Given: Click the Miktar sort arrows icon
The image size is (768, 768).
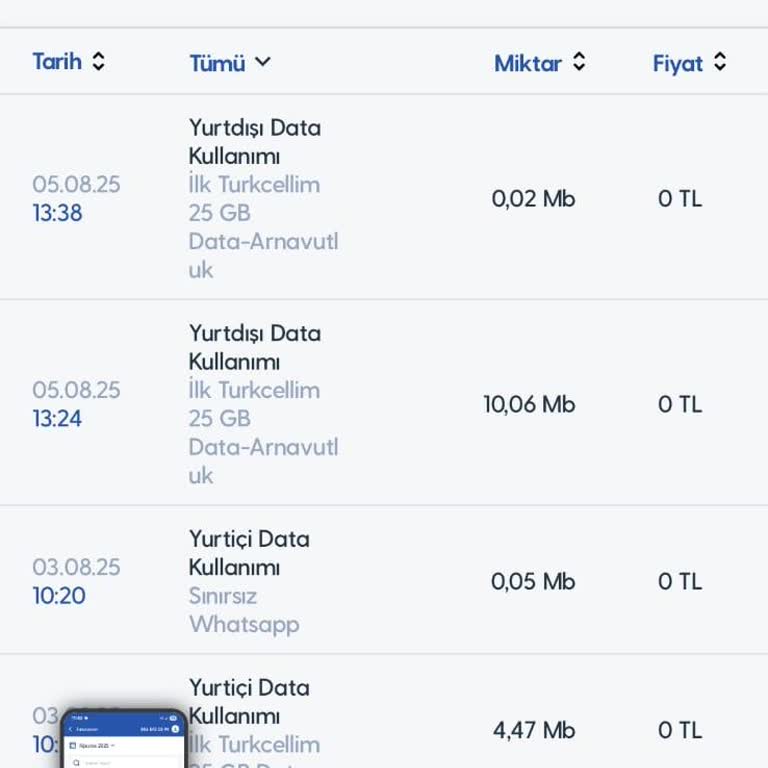Looking at the screenshot, I should [579, 62].
